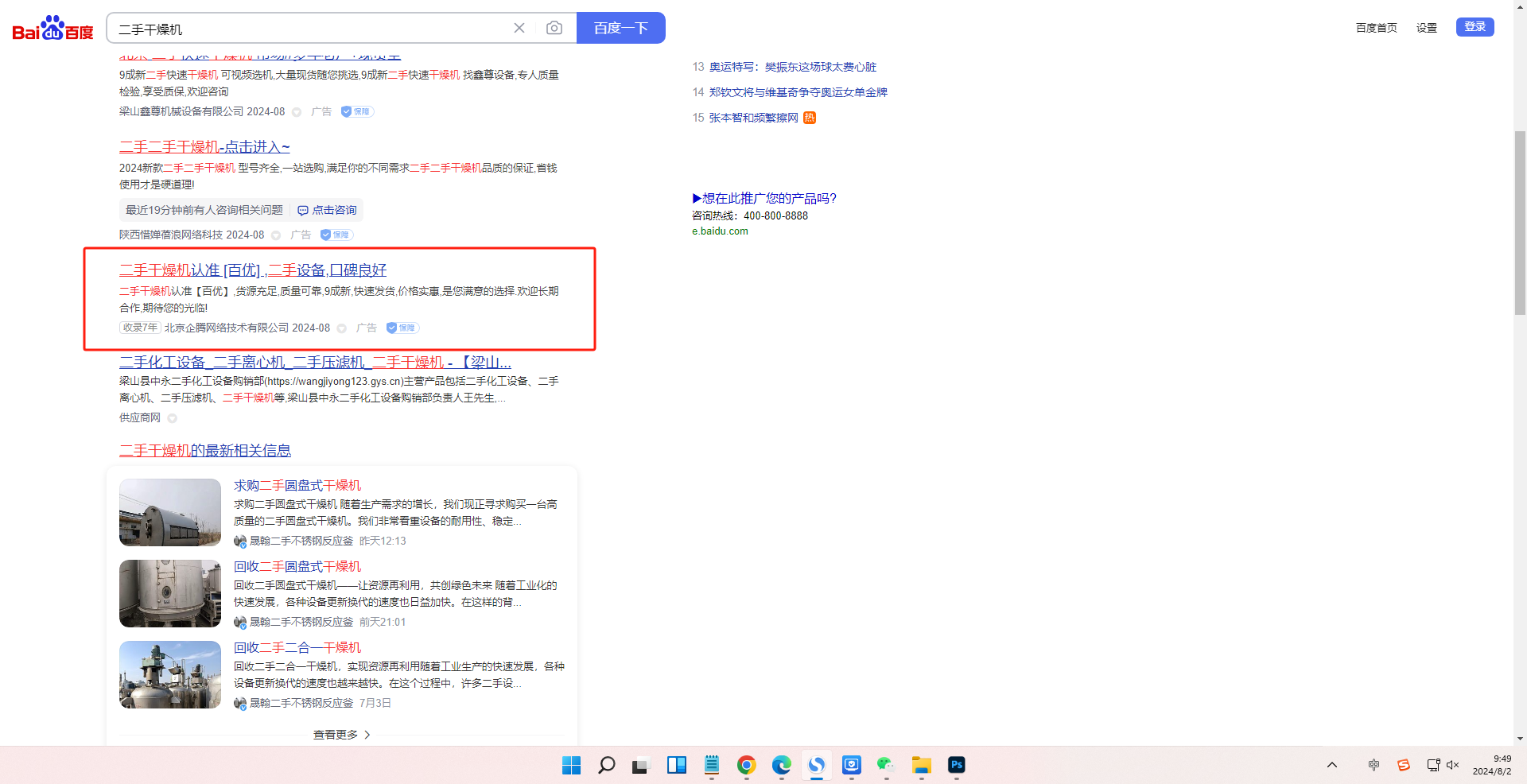Viewport: 1527px width, 784px height.
Task: Open hot search item 奥运特写：樊振东这场球太费心脏
Action: coord(793,67)
